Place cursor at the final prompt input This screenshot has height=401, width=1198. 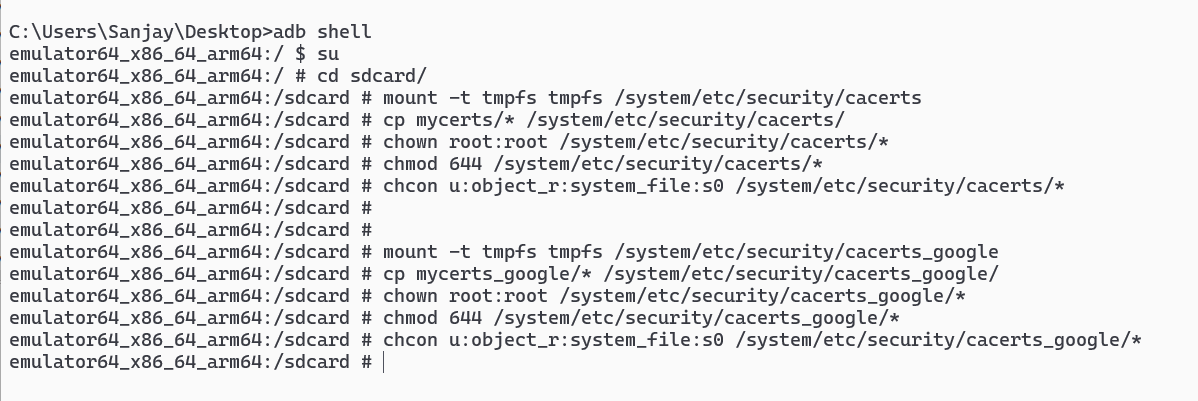[x=384, y=362]
